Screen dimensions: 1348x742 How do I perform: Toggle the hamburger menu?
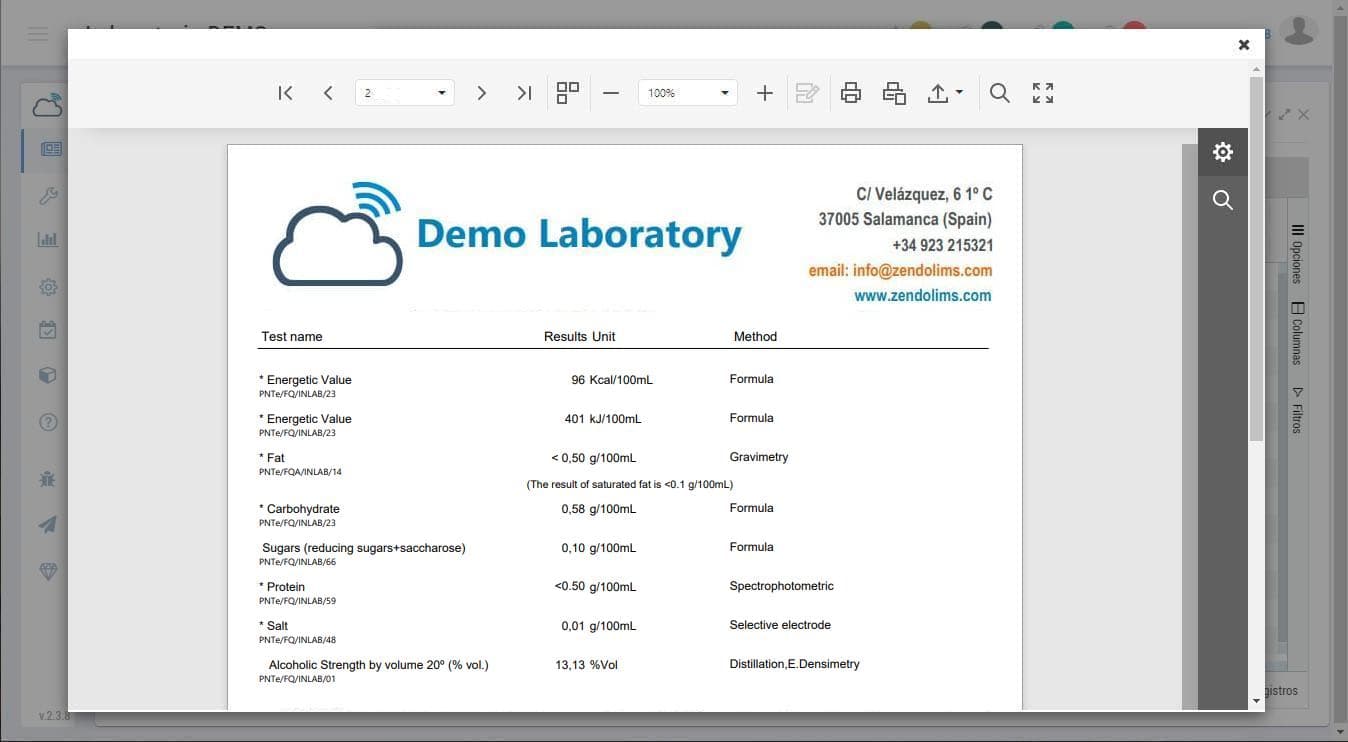coord(38,34)
